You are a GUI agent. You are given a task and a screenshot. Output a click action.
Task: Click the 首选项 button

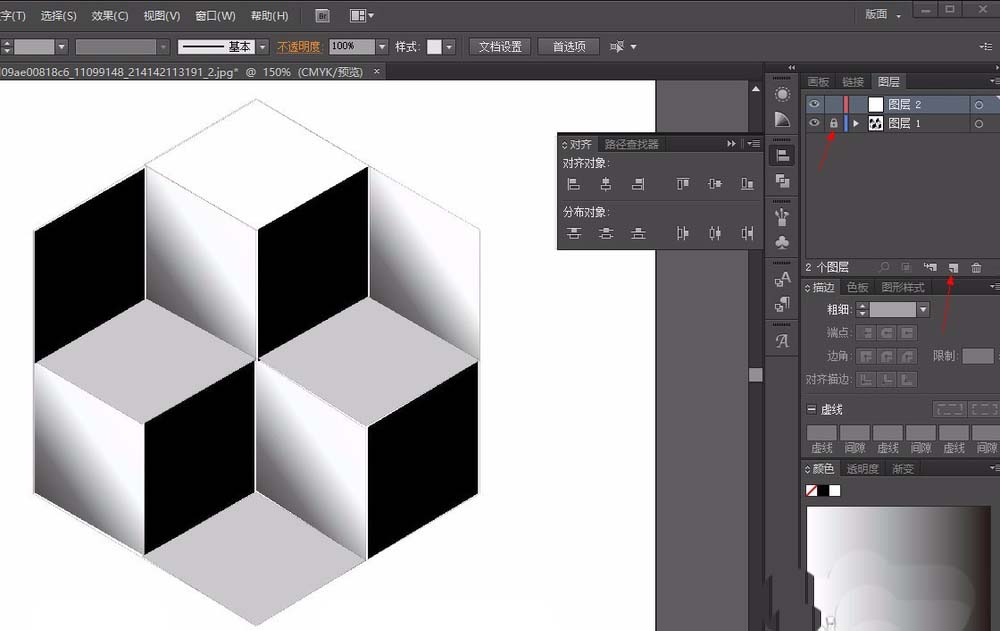pyautogui.click(x=568, y=47)
